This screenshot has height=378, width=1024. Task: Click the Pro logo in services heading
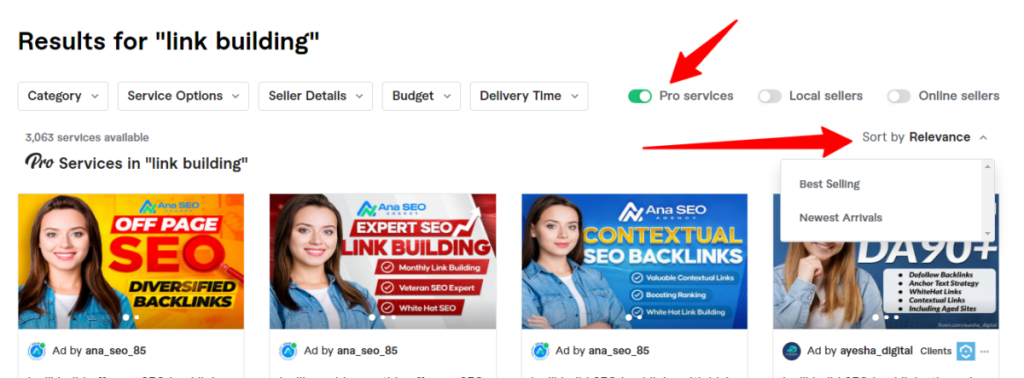39,161
